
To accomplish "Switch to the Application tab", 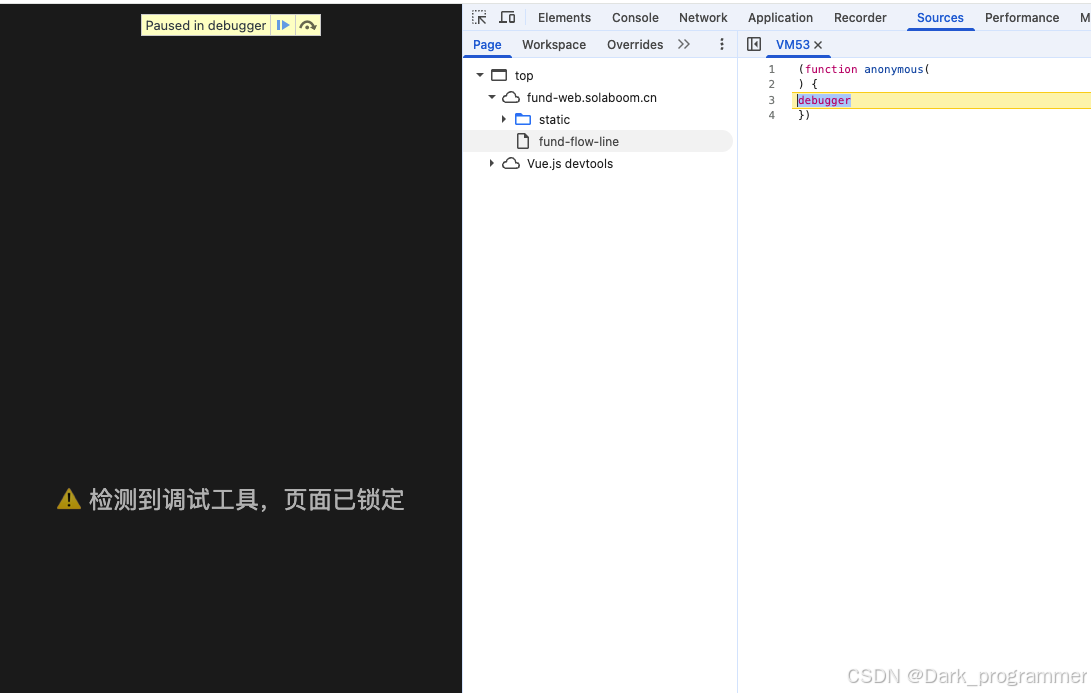I will point(780,17).
